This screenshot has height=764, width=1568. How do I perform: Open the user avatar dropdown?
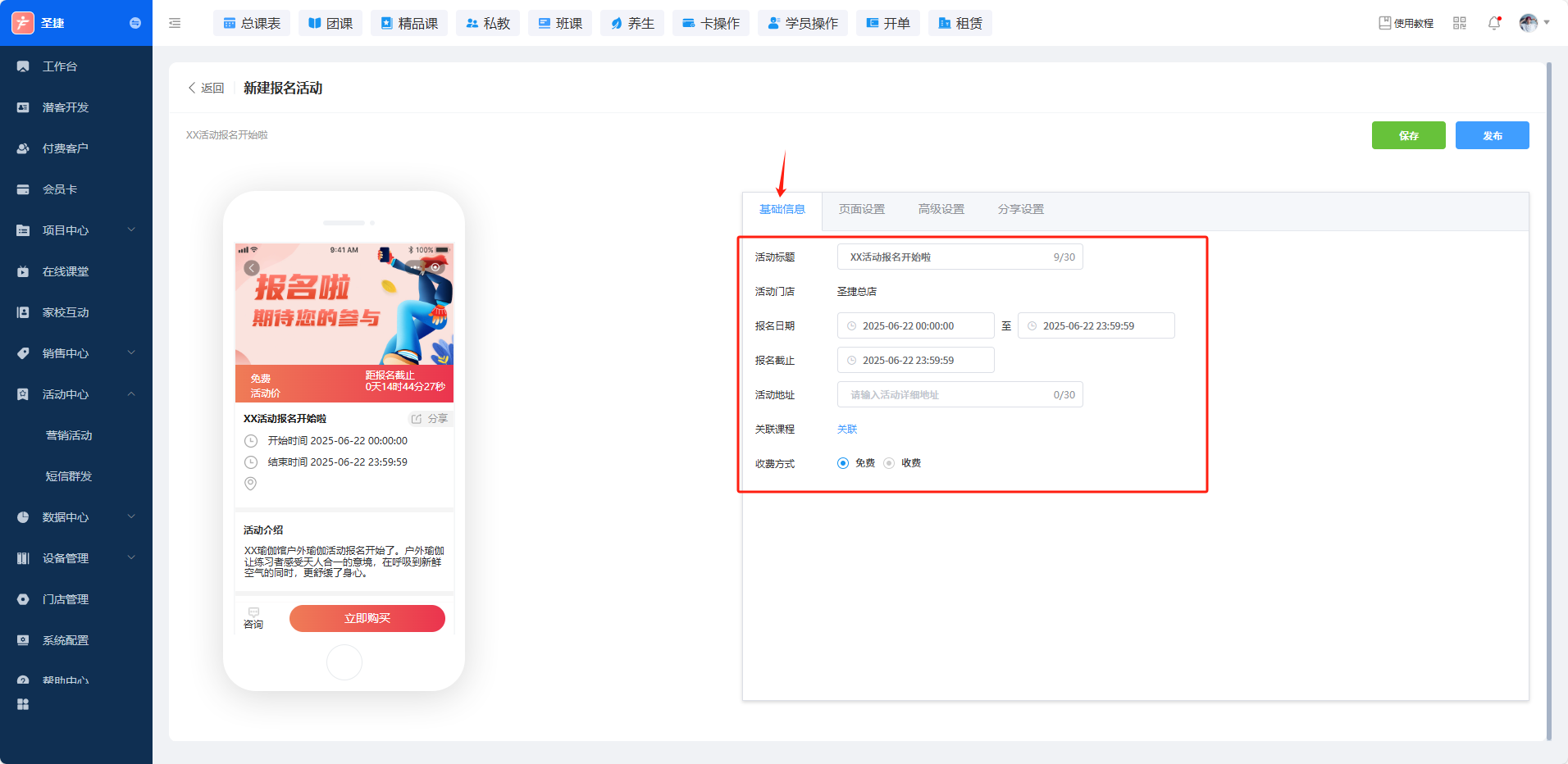point(1533,23)
